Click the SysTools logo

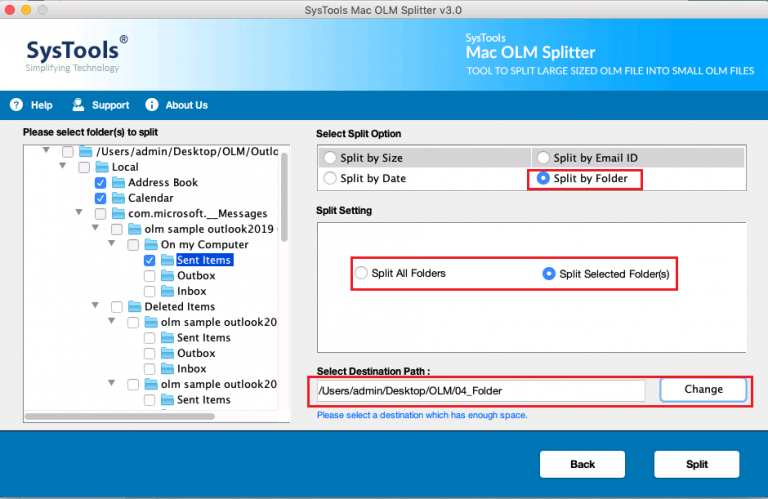coord(76,54)
